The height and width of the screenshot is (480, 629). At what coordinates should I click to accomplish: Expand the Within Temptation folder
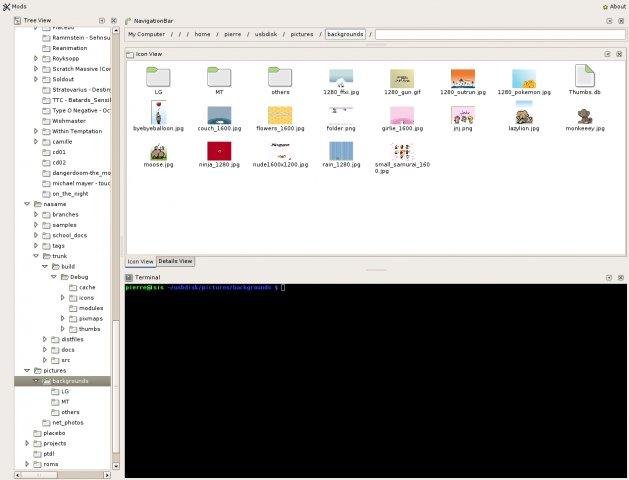pyautogui.click(x=36, y=131)
